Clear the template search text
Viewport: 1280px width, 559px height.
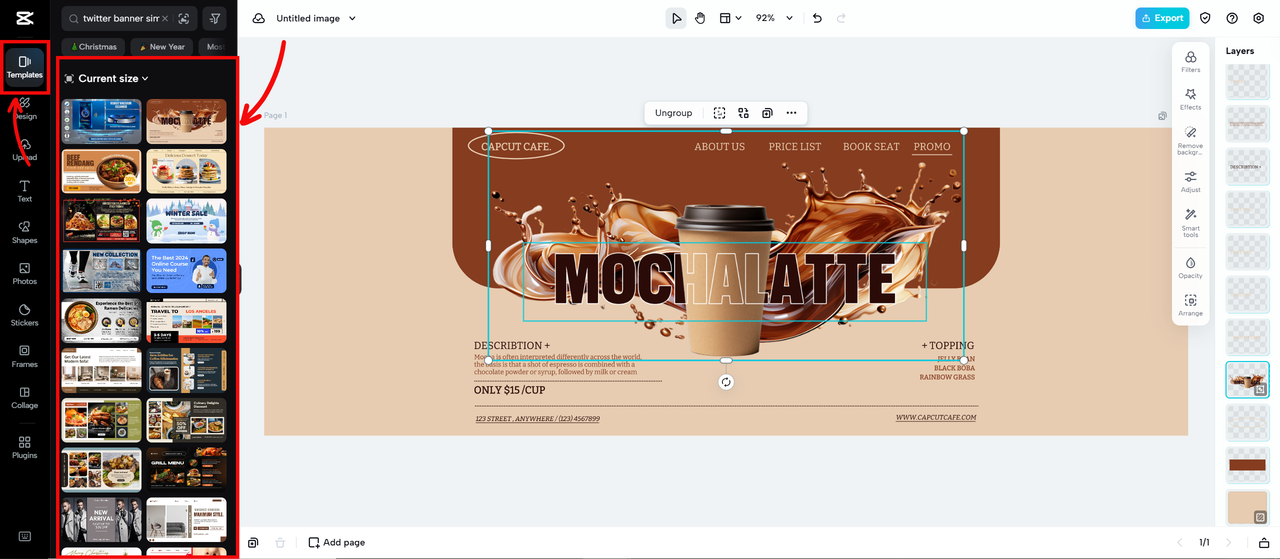click(x=165, y=19)
